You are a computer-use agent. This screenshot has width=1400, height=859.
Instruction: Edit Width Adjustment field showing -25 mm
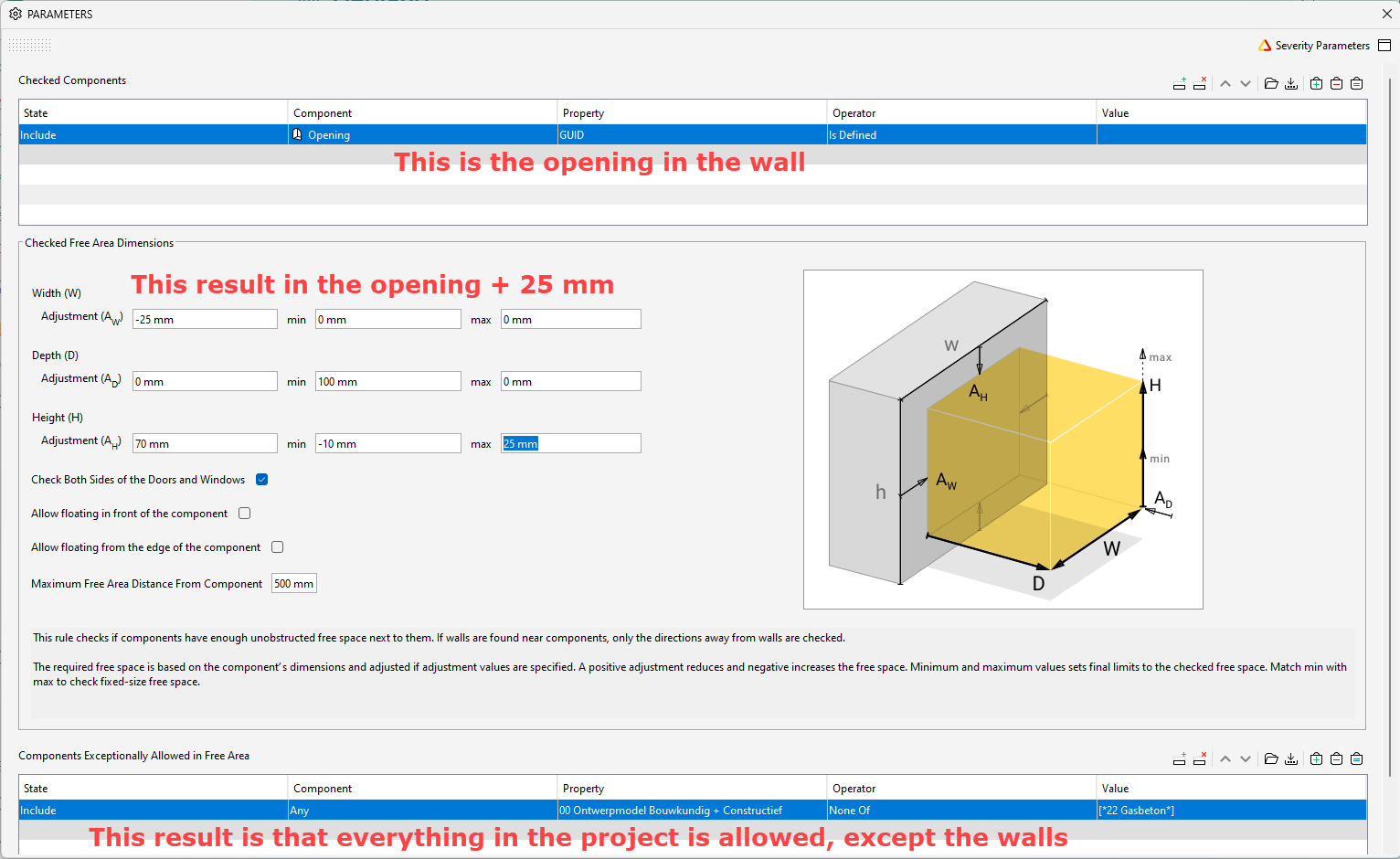coord(205,319)
